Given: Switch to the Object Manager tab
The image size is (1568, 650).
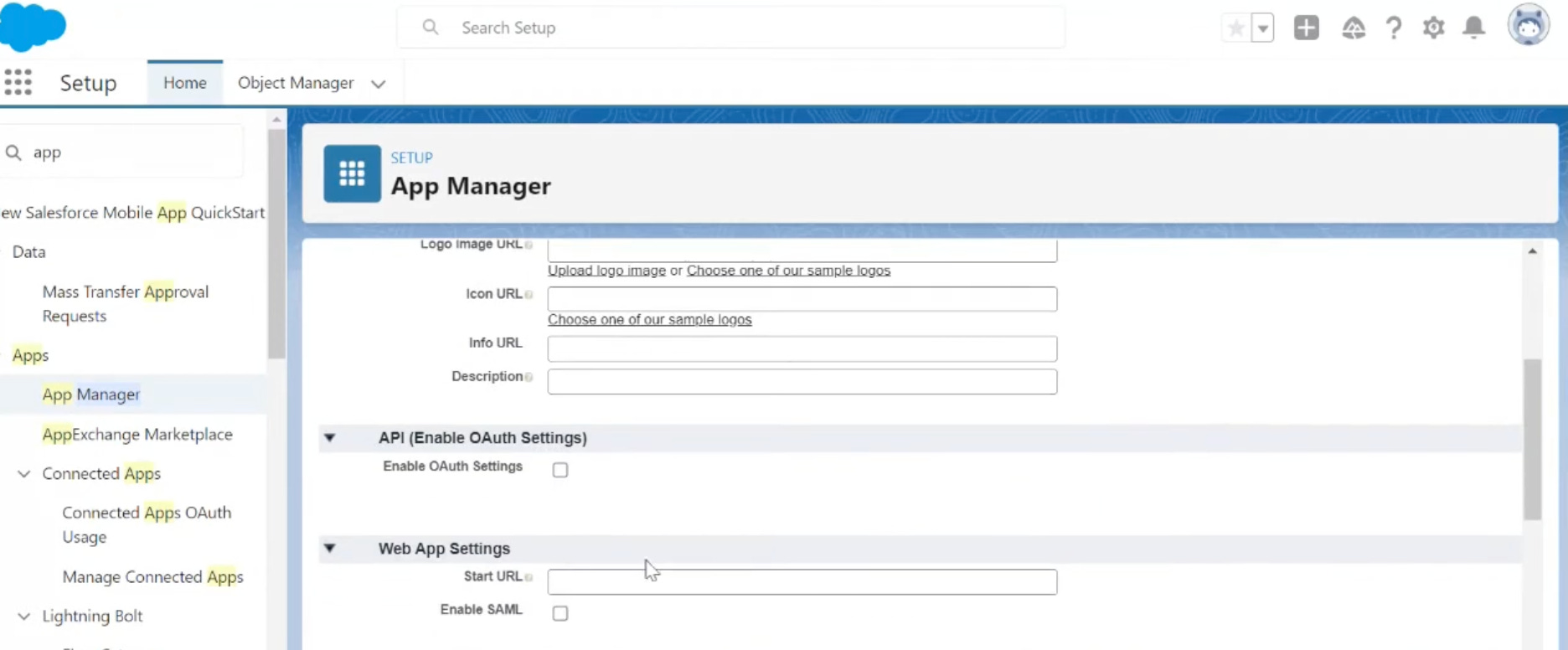Looking at the screenshot, I should [x=296, y=83].
